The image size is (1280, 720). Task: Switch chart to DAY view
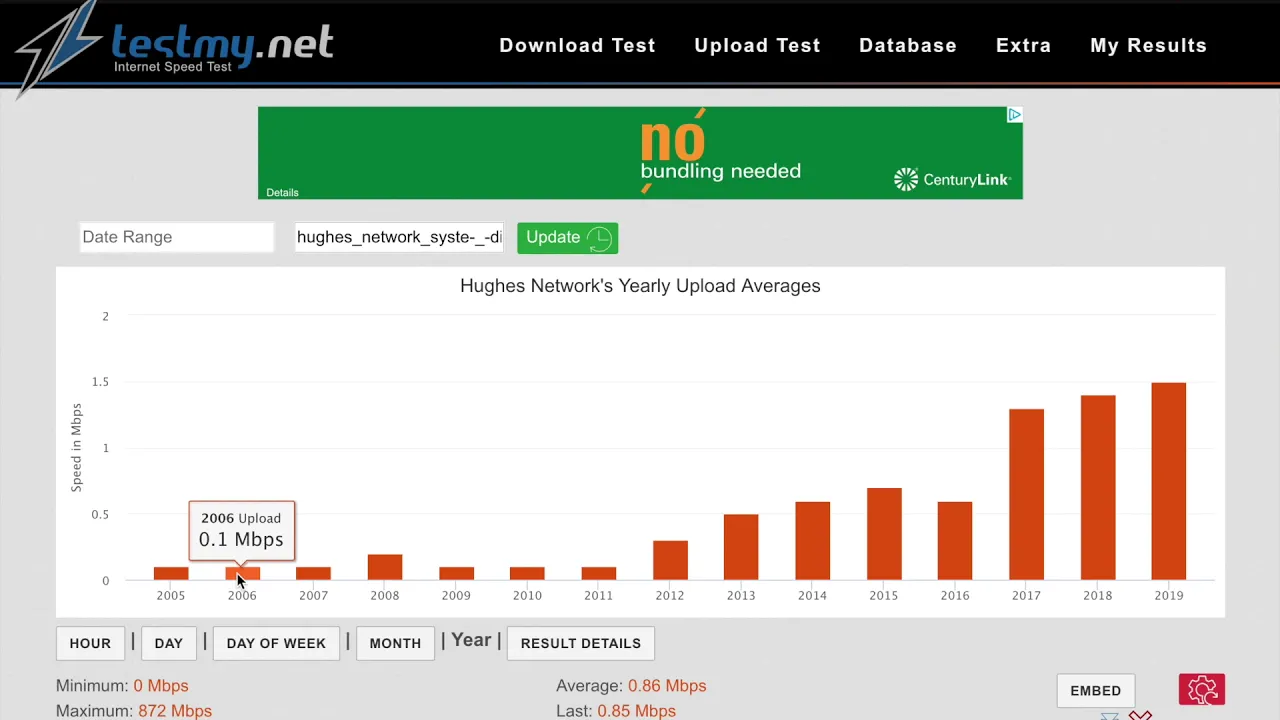[x=168, y=643]
